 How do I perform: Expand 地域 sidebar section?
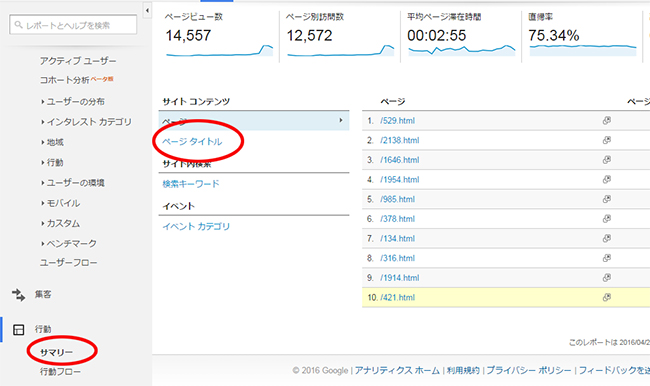[52, 142]
